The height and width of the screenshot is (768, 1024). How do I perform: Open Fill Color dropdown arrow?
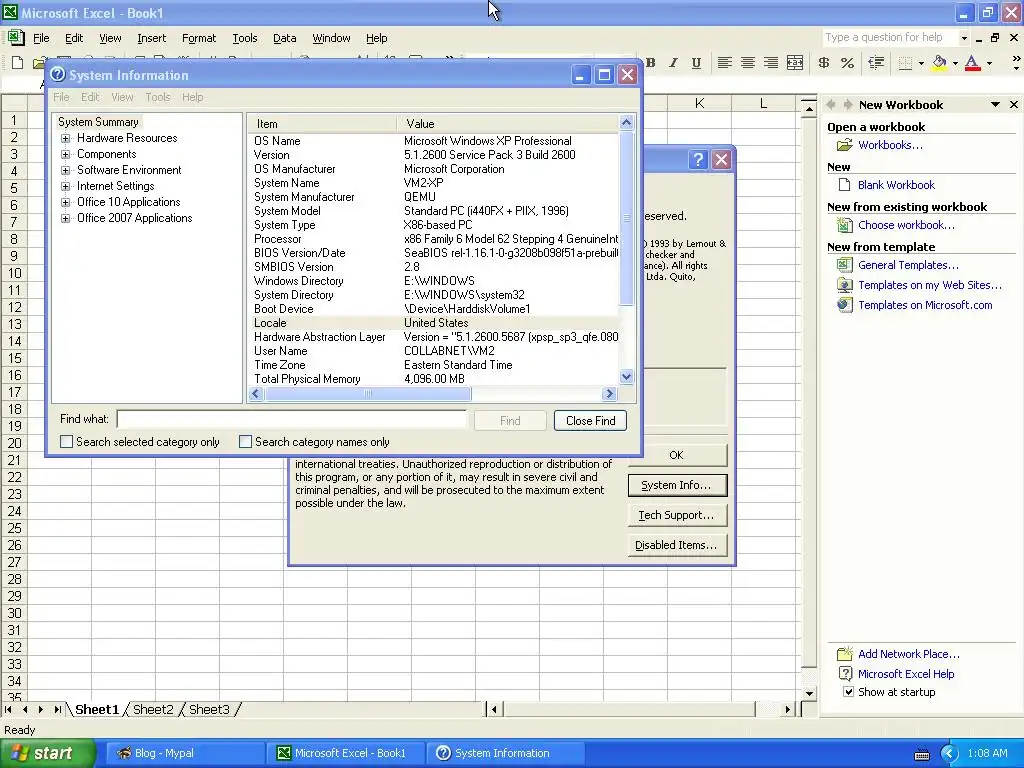pyautogui.click(x=955, y=63)
